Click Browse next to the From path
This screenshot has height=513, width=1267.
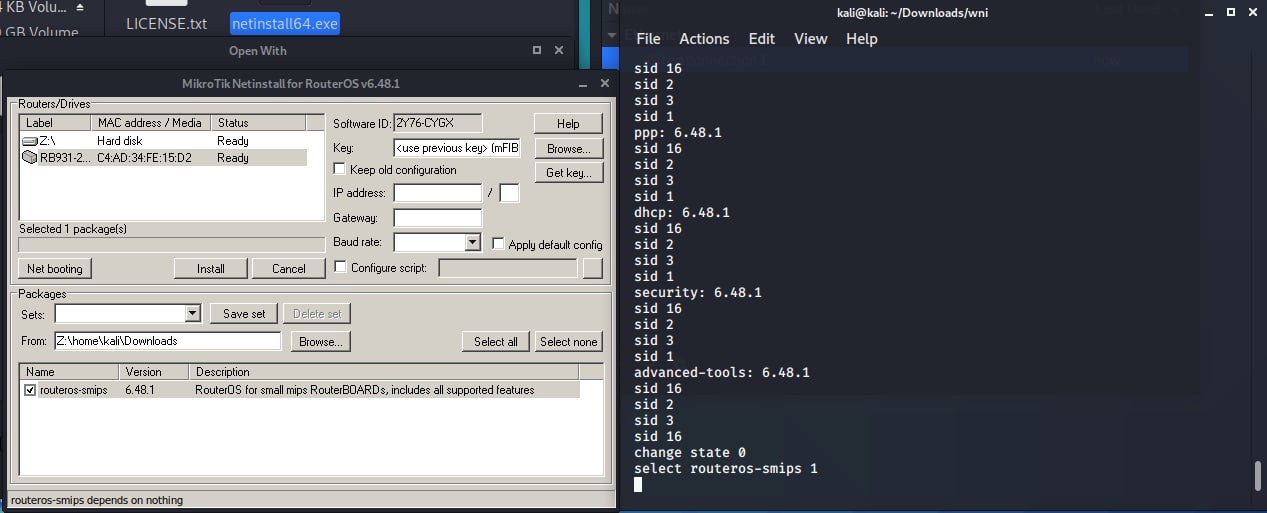(321, 341)
